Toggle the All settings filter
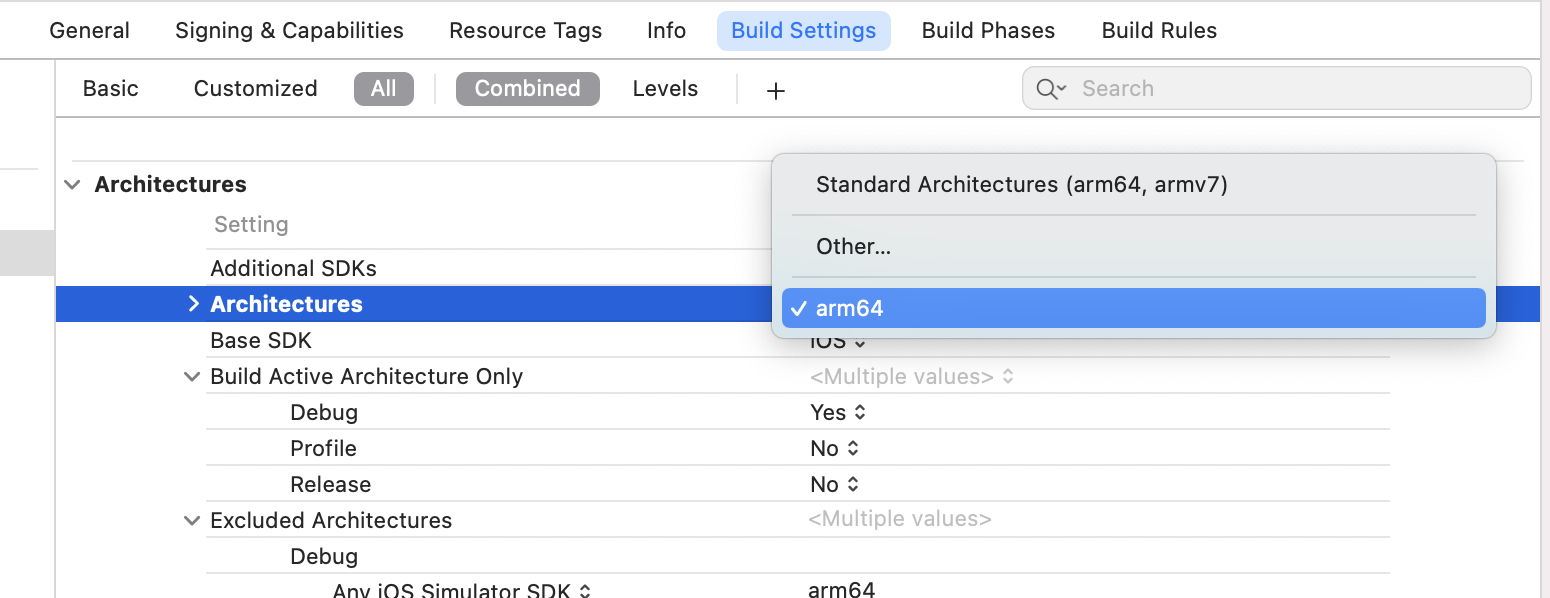 pyautogui.click(x=384, y=88)
